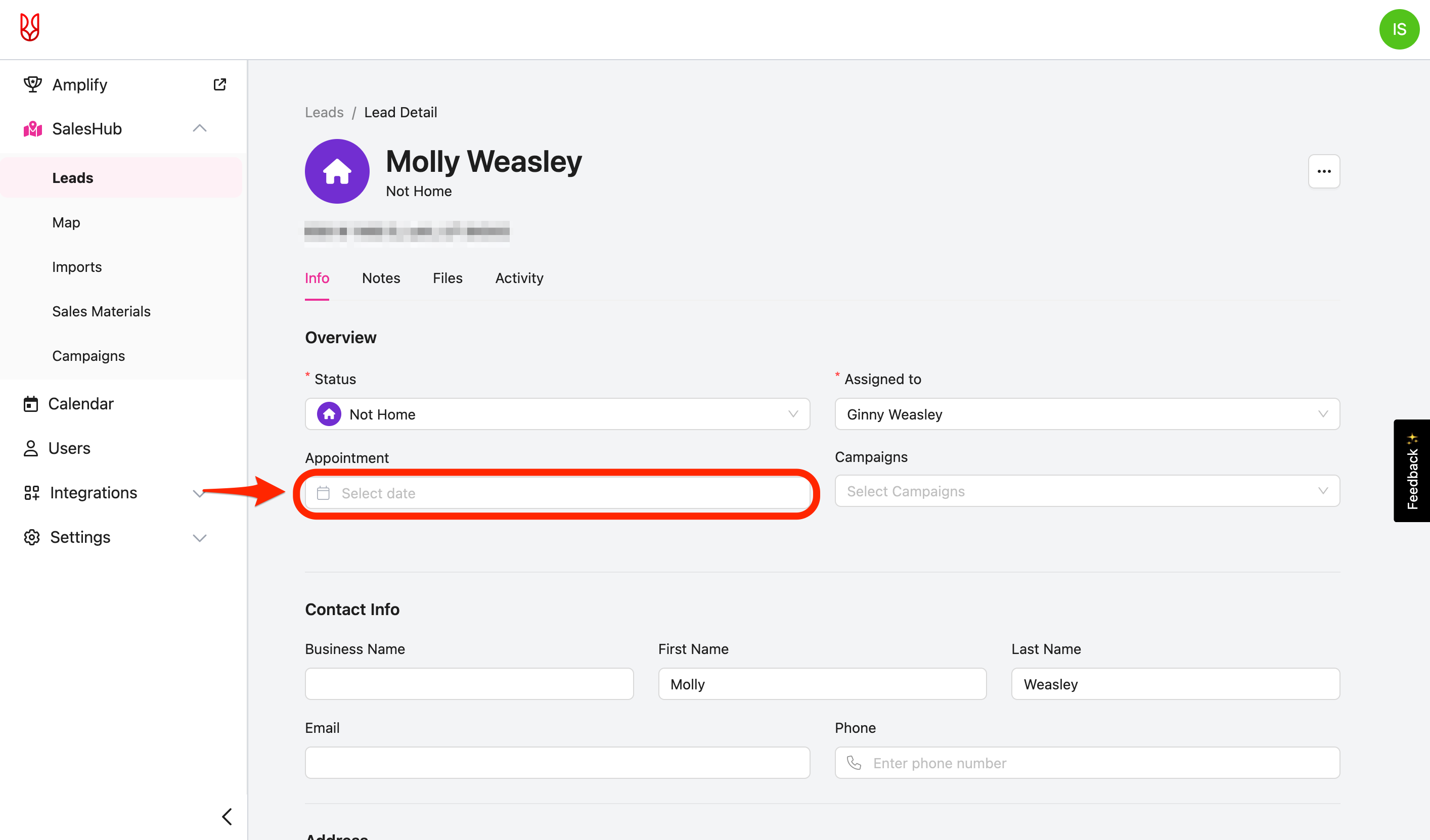Click the purple home status avatar
Image resolution: width=1430 pixels, height=840 pixels.
pyautogui.click(x=337, y=171)
